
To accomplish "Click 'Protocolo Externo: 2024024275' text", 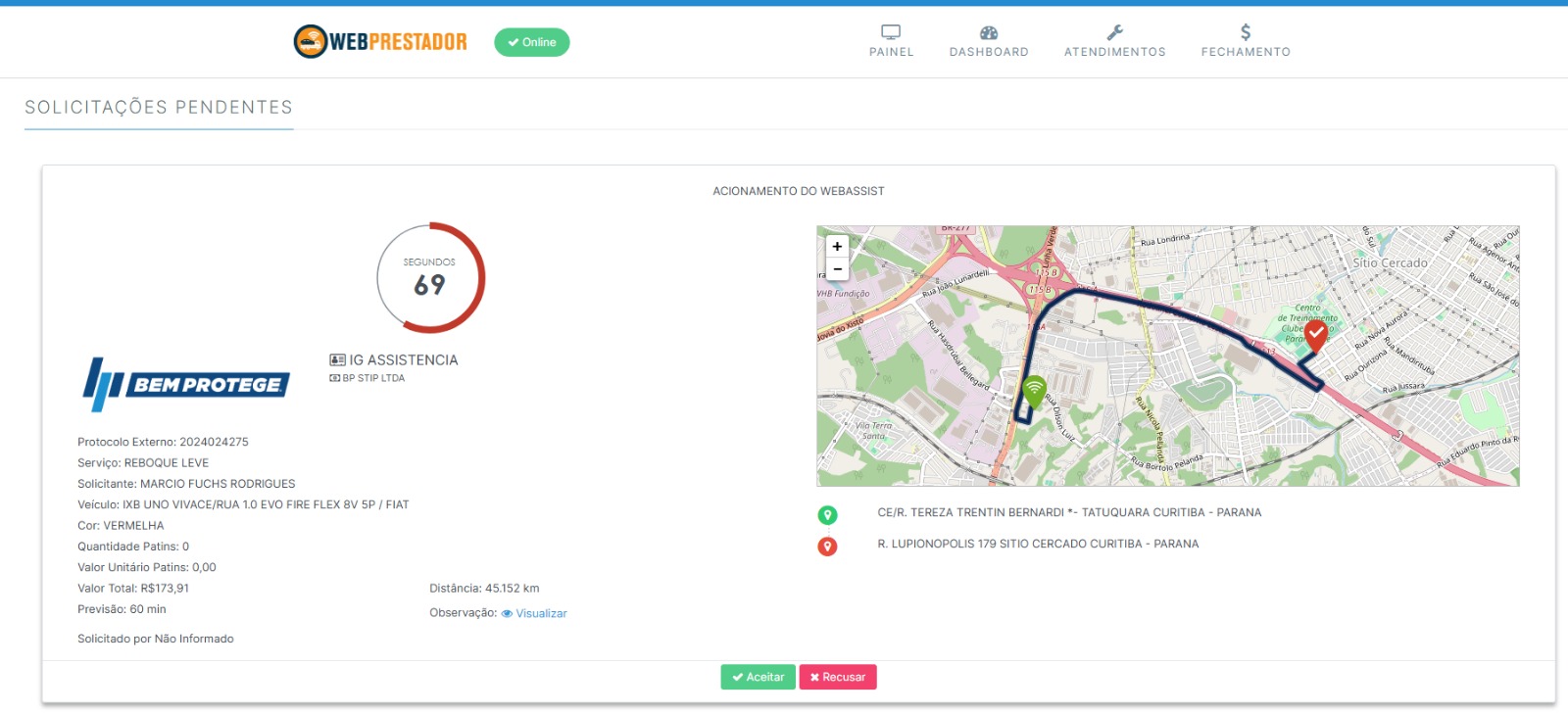I will tap(163, 443).
